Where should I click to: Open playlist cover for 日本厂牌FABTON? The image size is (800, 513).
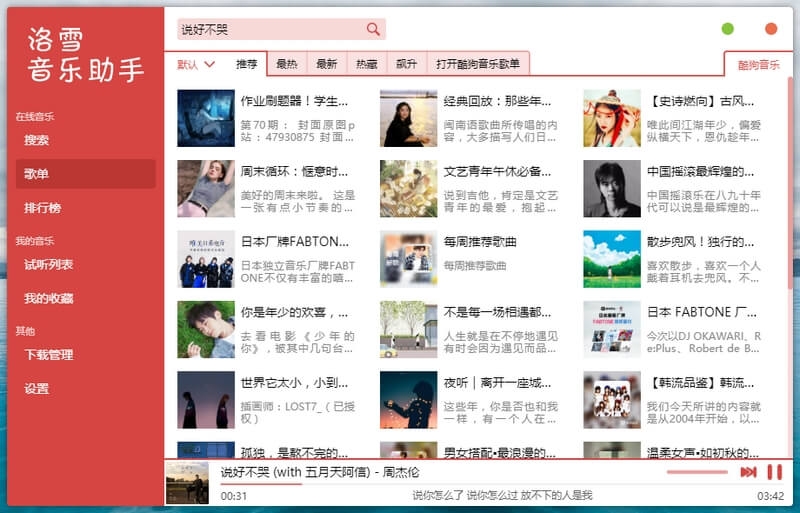coord(206,259)
